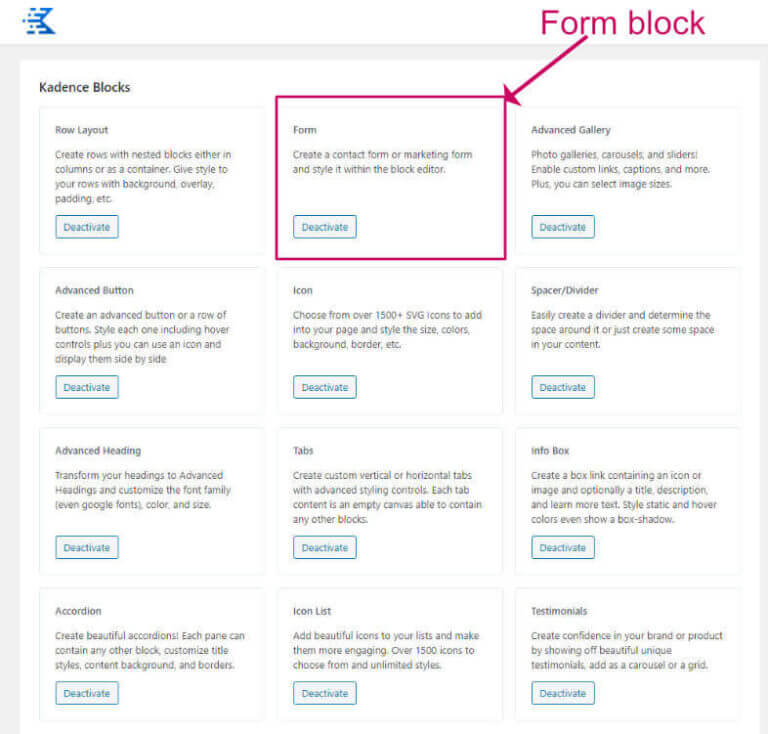Click the Form block title
Screen dimensions: 768x734
pyautogui.click(x=304, y=130)
